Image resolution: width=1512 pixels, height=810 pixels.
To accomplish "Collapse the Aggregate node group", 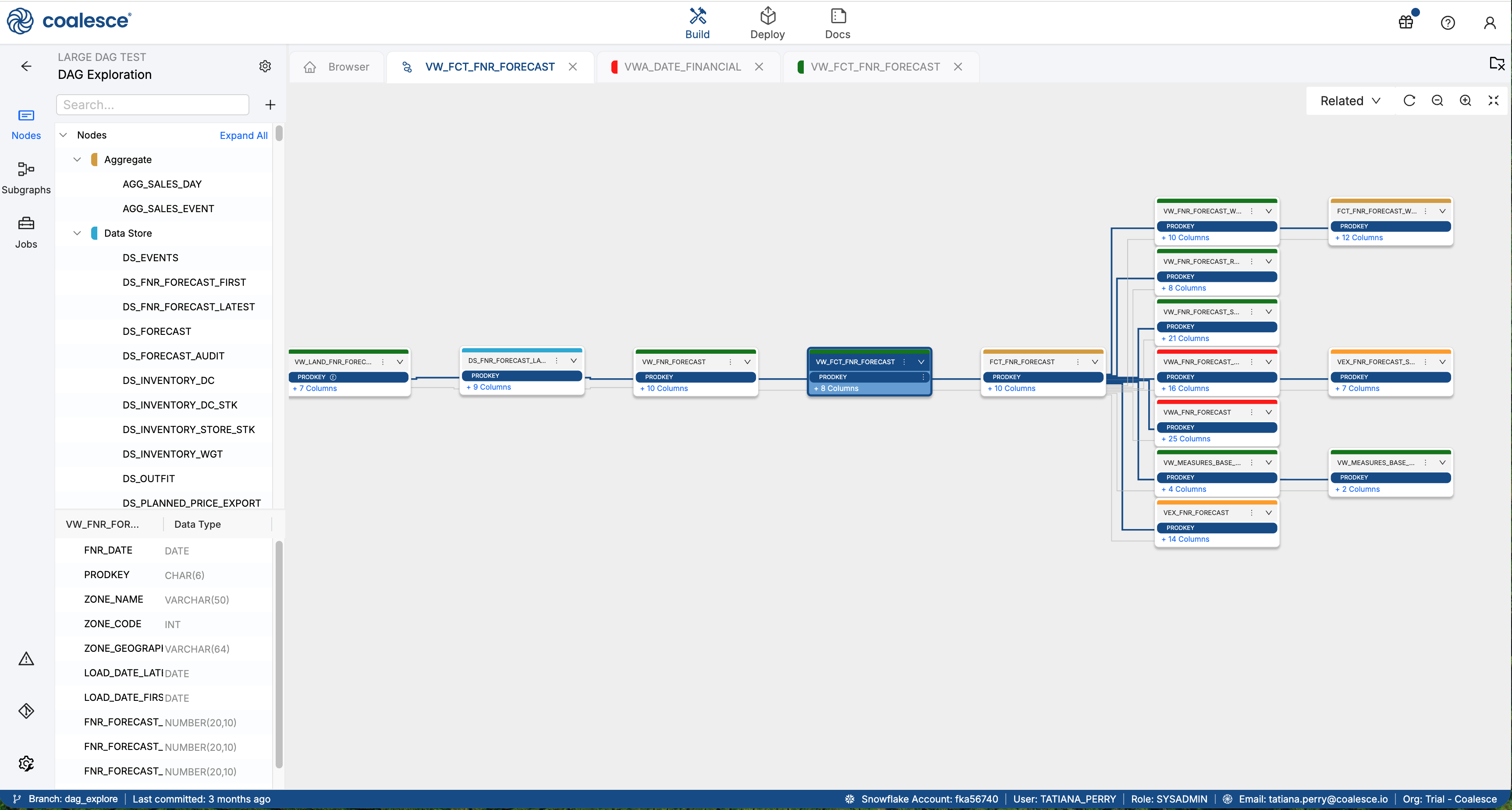I will (x=77, y=159).
